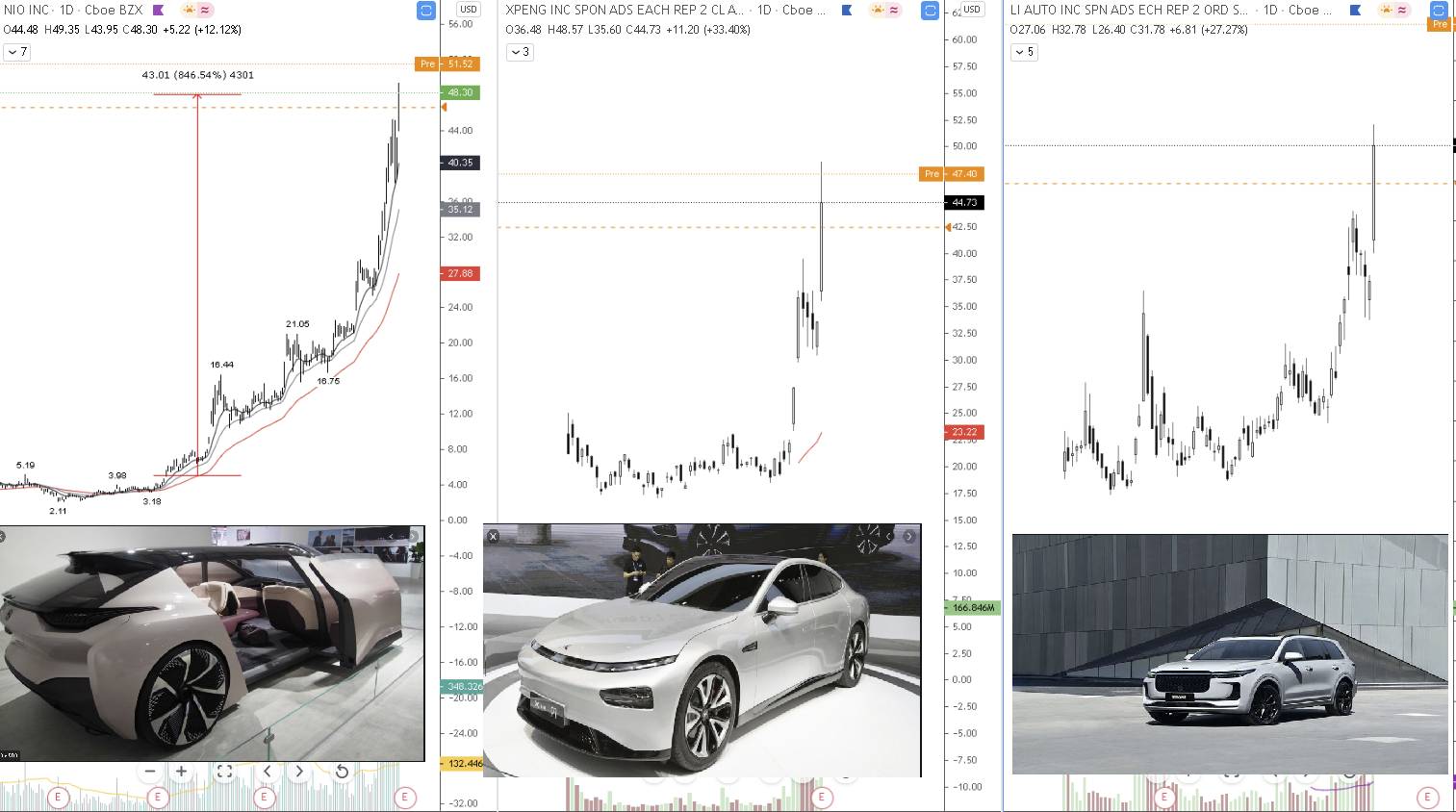1456x812 pixels.
Task: Click the purple flag icon on the NIO chart
Action: point(159,11)
